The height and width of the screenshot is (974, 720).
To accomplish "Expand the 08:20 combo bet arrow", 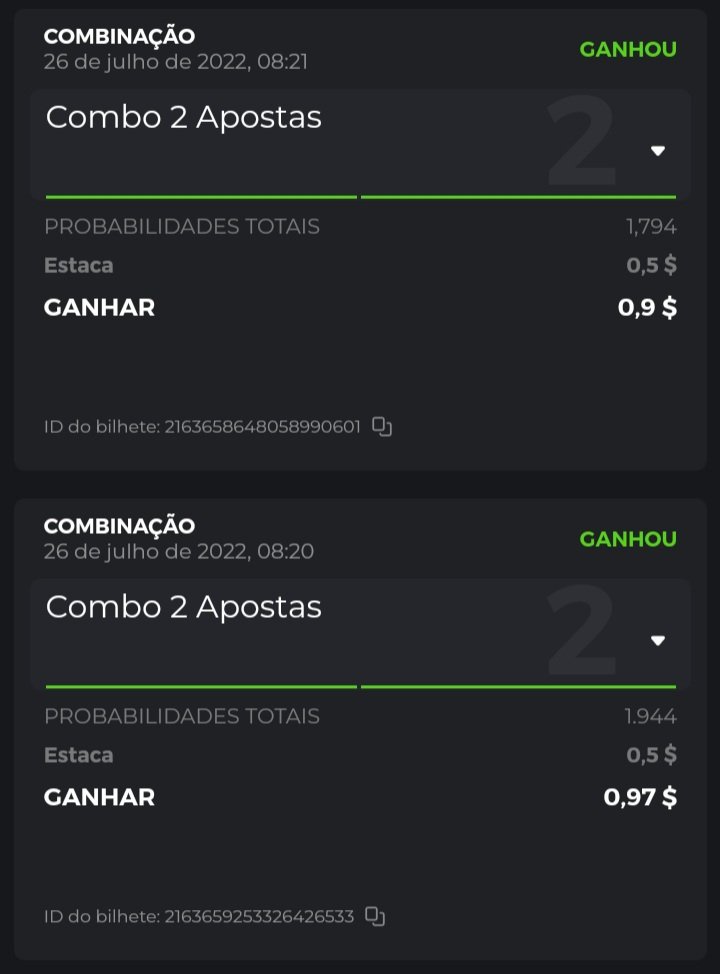I will [x=657, y=641].
